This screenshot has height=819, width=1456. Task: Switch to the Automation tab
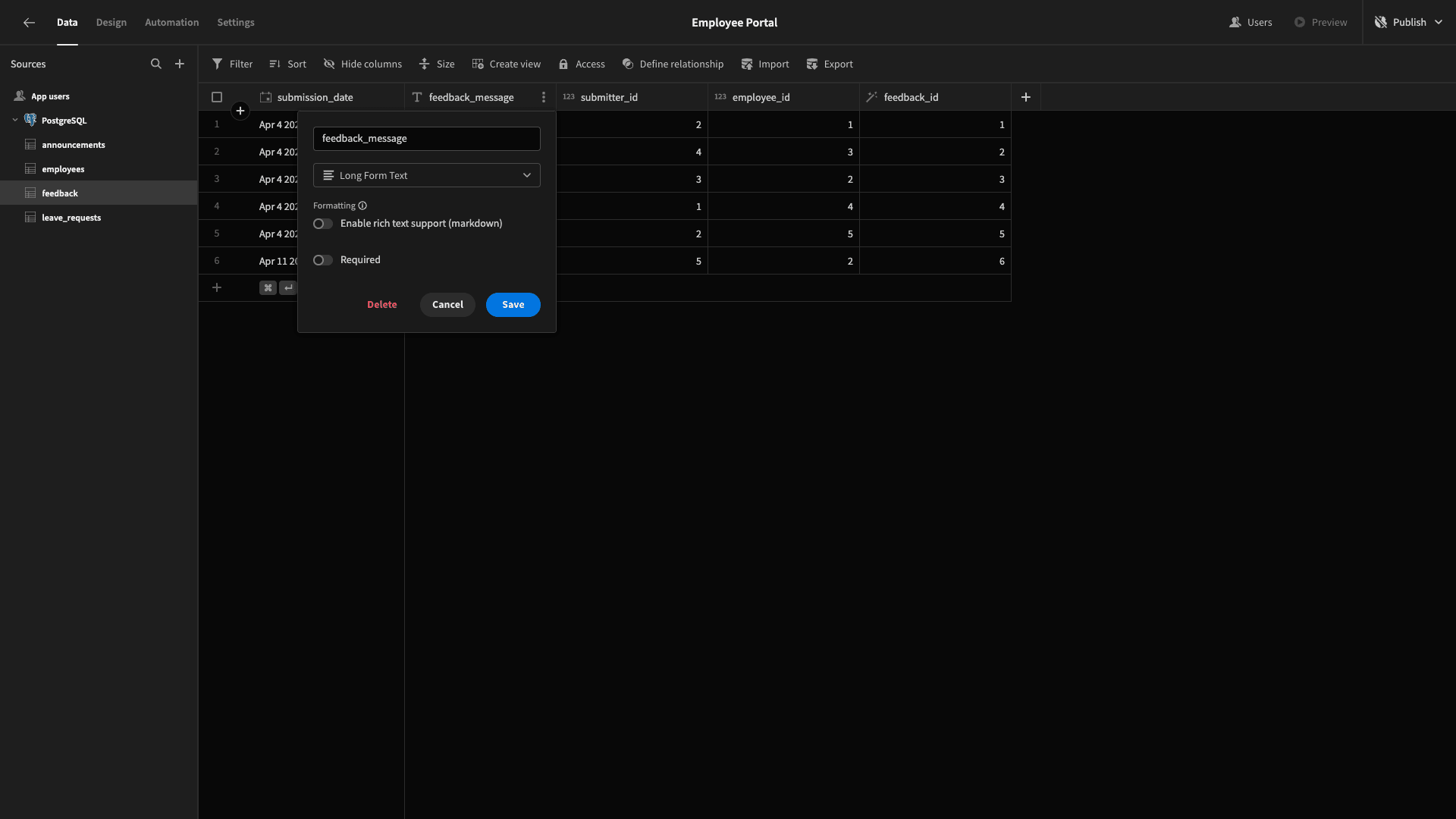click(172, 23)
